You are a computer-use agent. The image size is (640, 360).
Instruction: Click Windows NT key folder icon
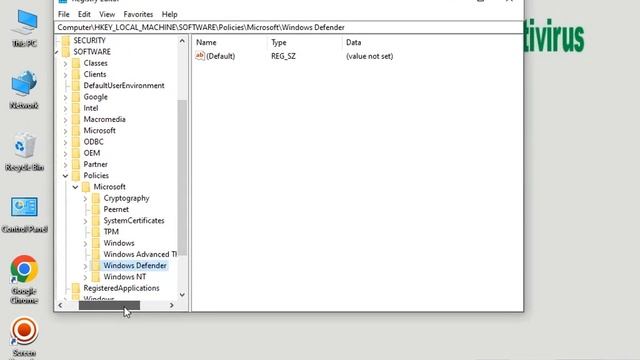[96, 277]
